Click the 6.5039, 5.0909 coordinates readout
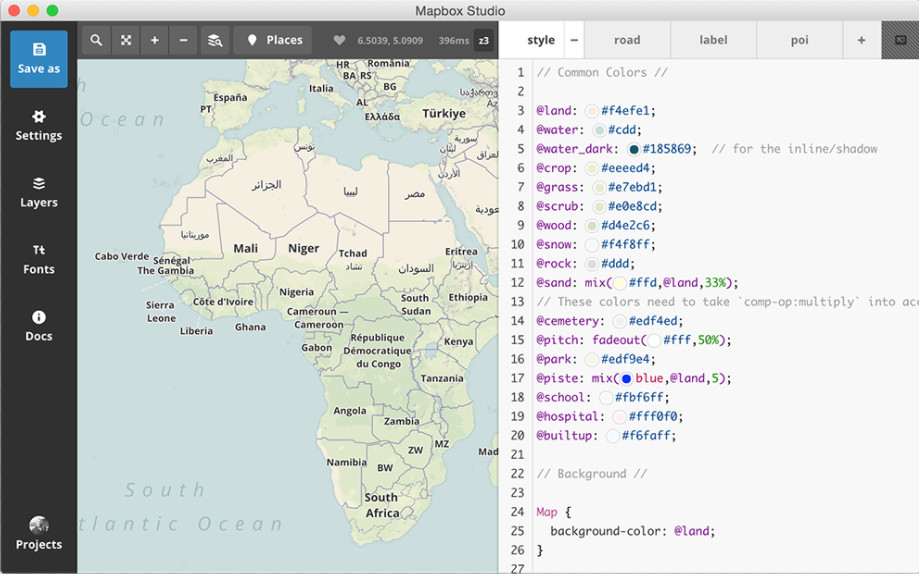The width and height of the screenshot is (919, 574). click(390, 40)
